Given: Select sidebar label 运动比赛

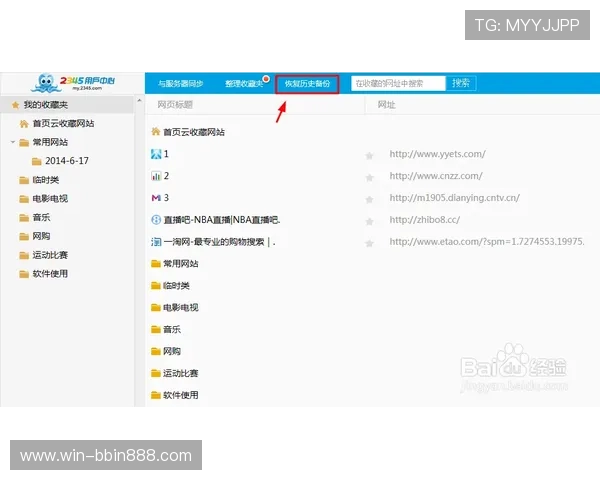Looking at the screenshot, I should 50,255.
